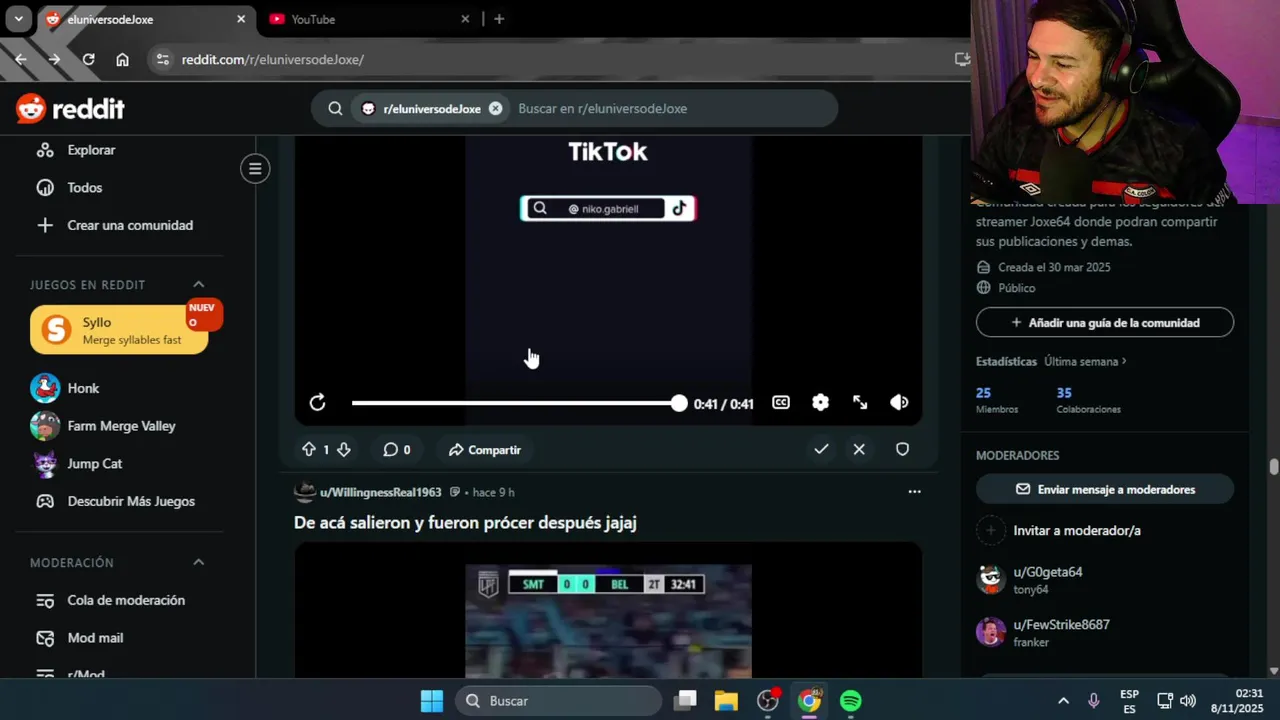The width and height of the screenshot is (1280, 720).
Task: Click the search magnifier icon in Reddit
Action: pos(336,108)
